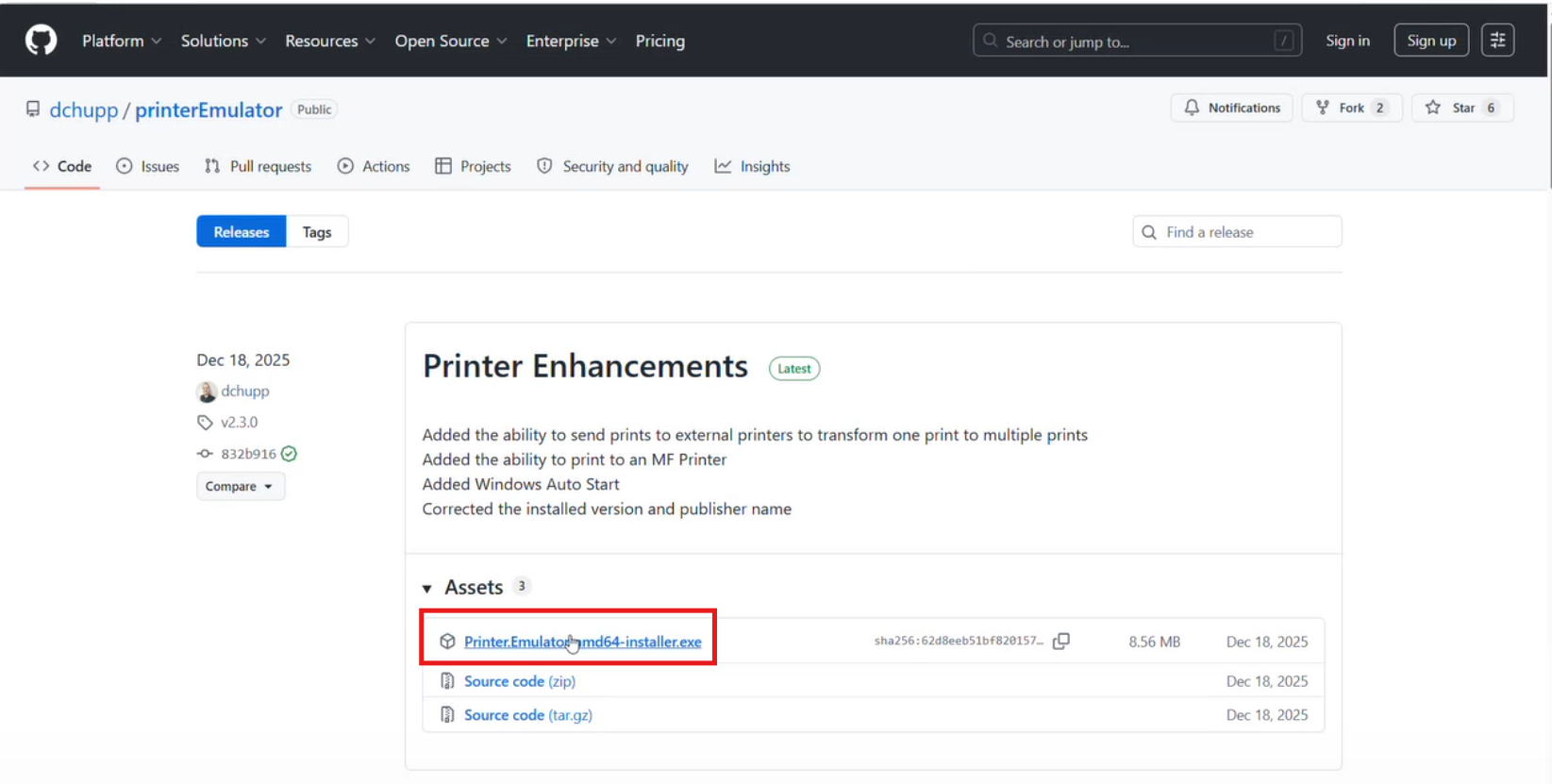Open the Pull requests tab
The height and width of the screenshot is (784, 1552).
[258, 166]
